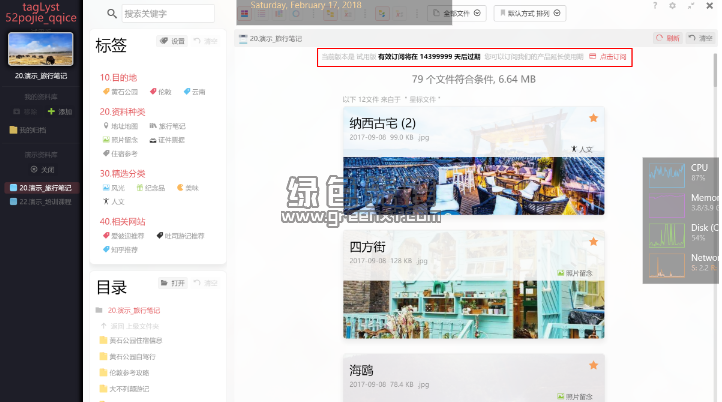
Task: Select the 风光 scenery tag
Action: click(x=114, y=188)
